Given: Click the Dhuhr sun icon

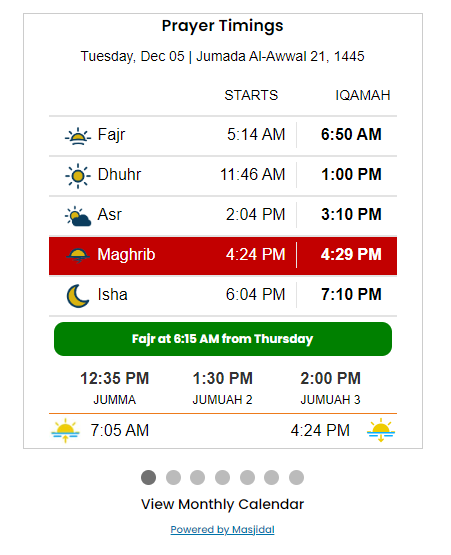Looking at the screenshot, I should (78, 176).
